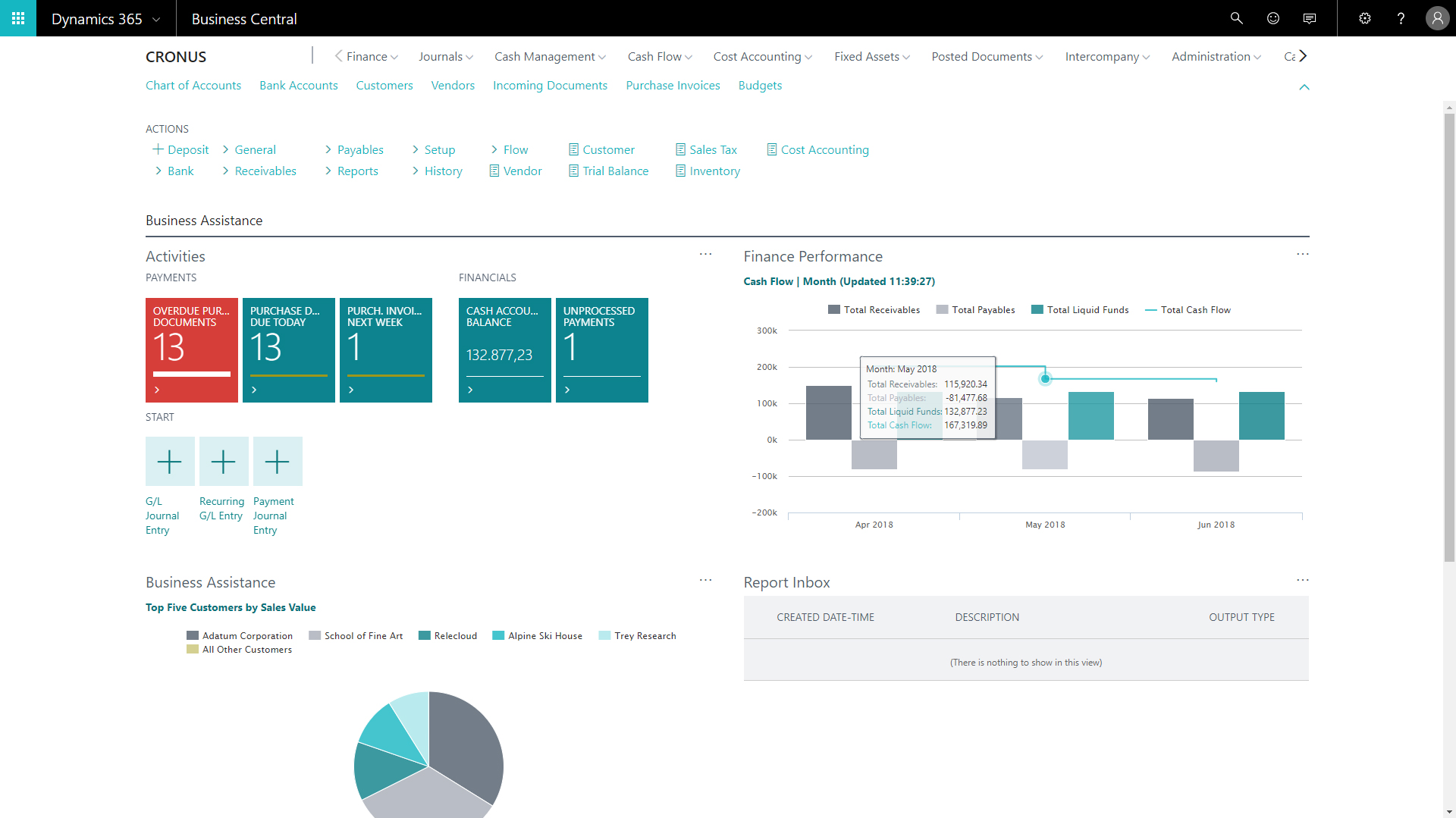Open the Chart of Accounts link
Image resolution: width=1456 pixels, height=818 pixels.
coord(193,85)
